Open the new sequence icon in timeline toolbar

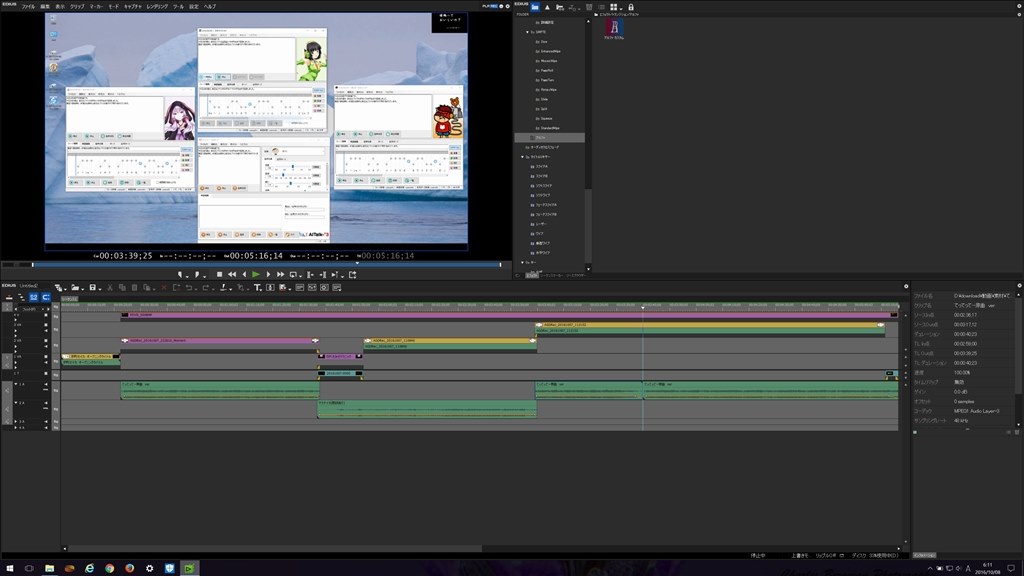coord(58,287)
